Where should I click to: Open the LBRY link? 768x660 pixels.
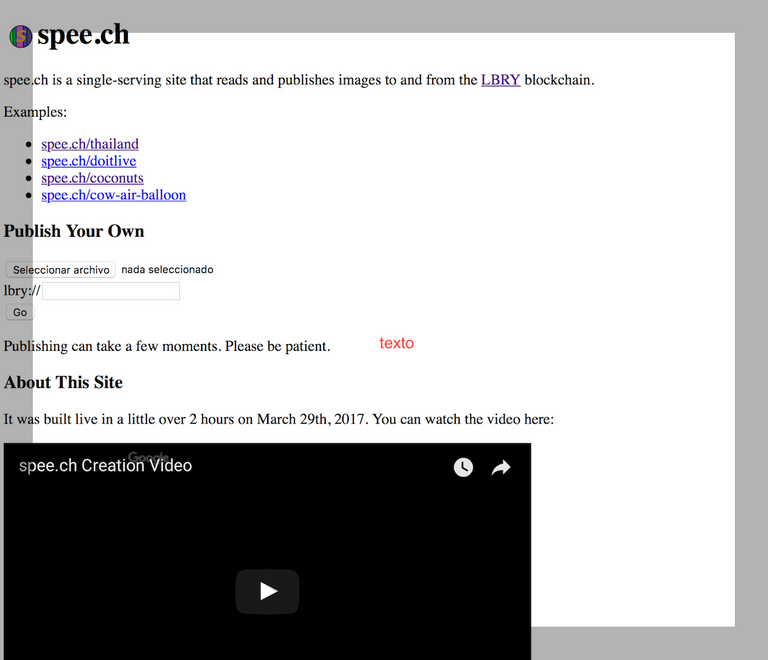(x=501, y=80)
